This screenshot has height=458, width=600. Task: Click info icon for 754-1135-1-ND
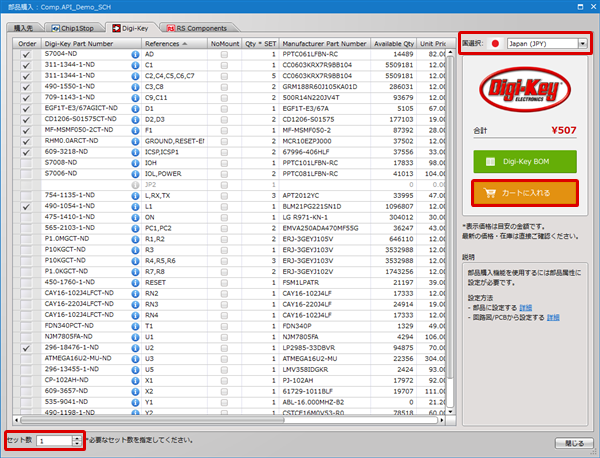coord(135,196)
